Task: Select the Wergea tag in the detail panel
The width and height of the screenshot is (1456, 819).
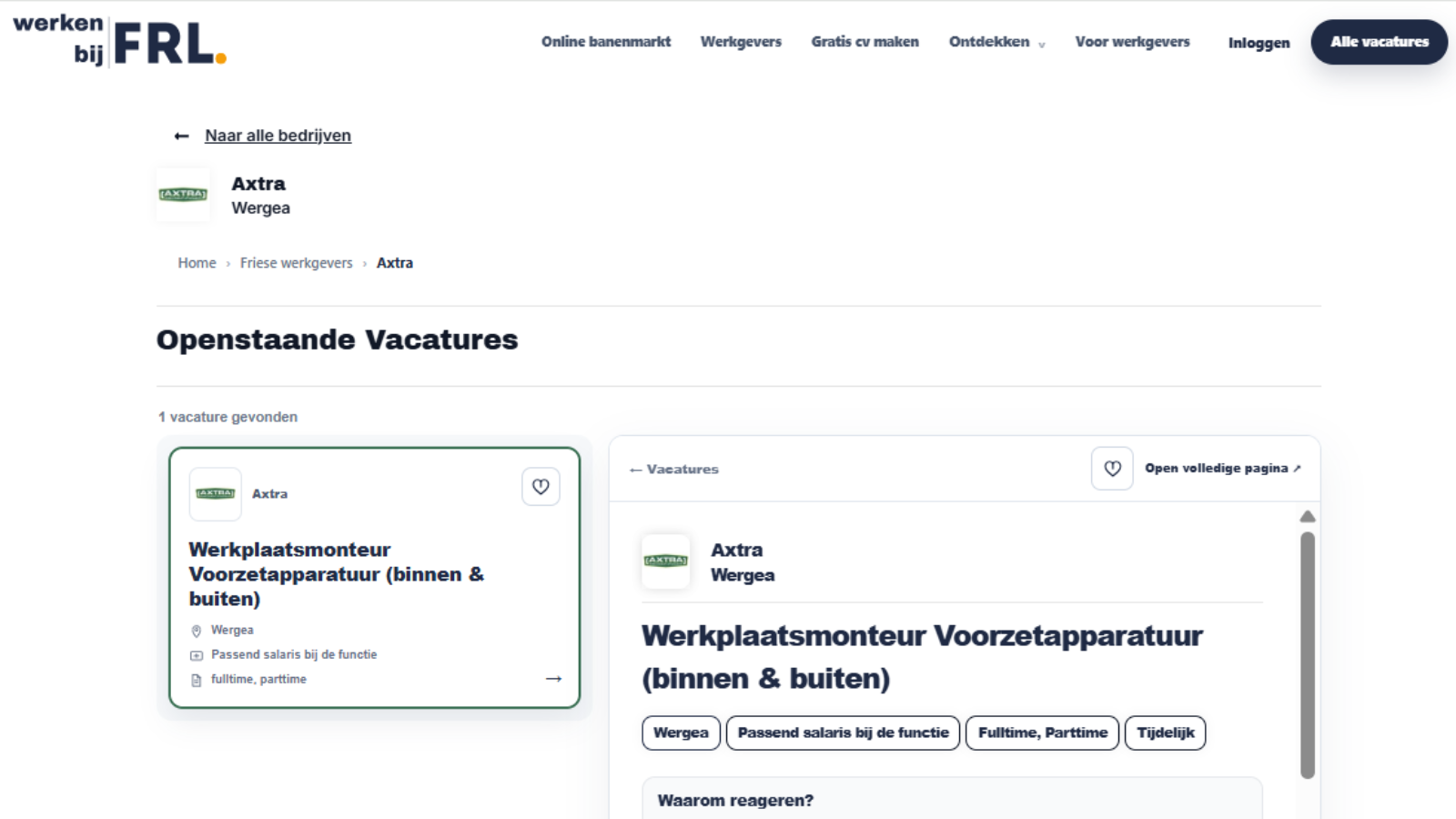Action: pyautogui.click(x=681, y=733)
